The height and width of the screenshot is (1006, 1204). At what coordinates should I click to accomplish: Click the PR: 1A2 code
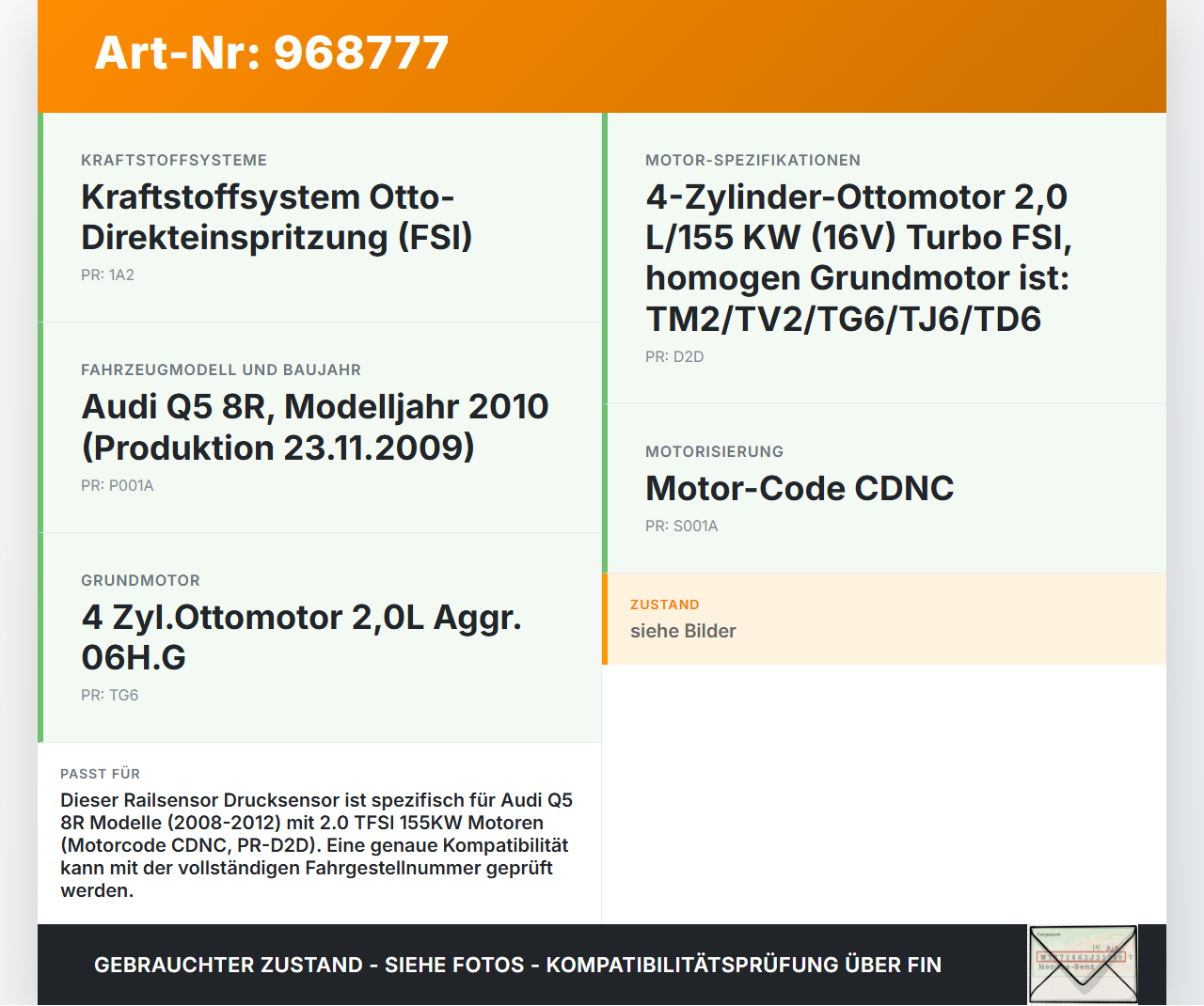pyautogui.click(x=107, y=275)
